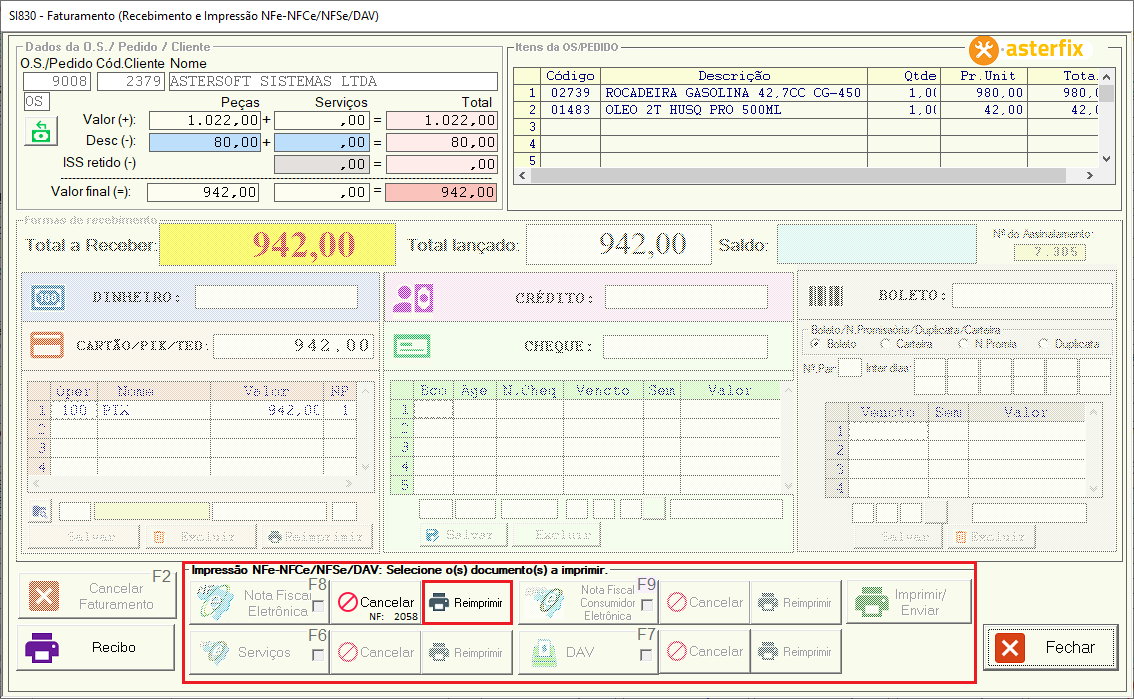Click Reimprimir under the card payments grid
The height and width of the screenshot is (699, 1134).
316,536
